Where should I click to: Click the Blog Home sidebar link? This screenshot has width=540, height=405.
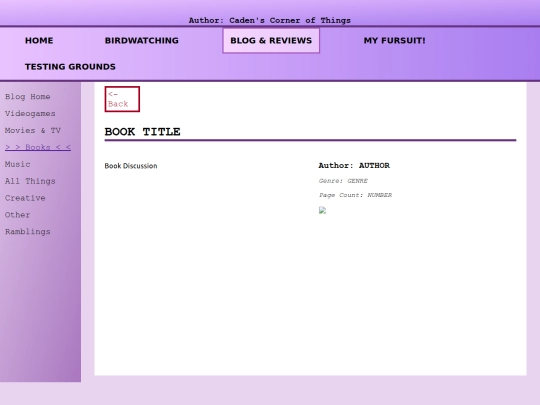click(28, 97)
